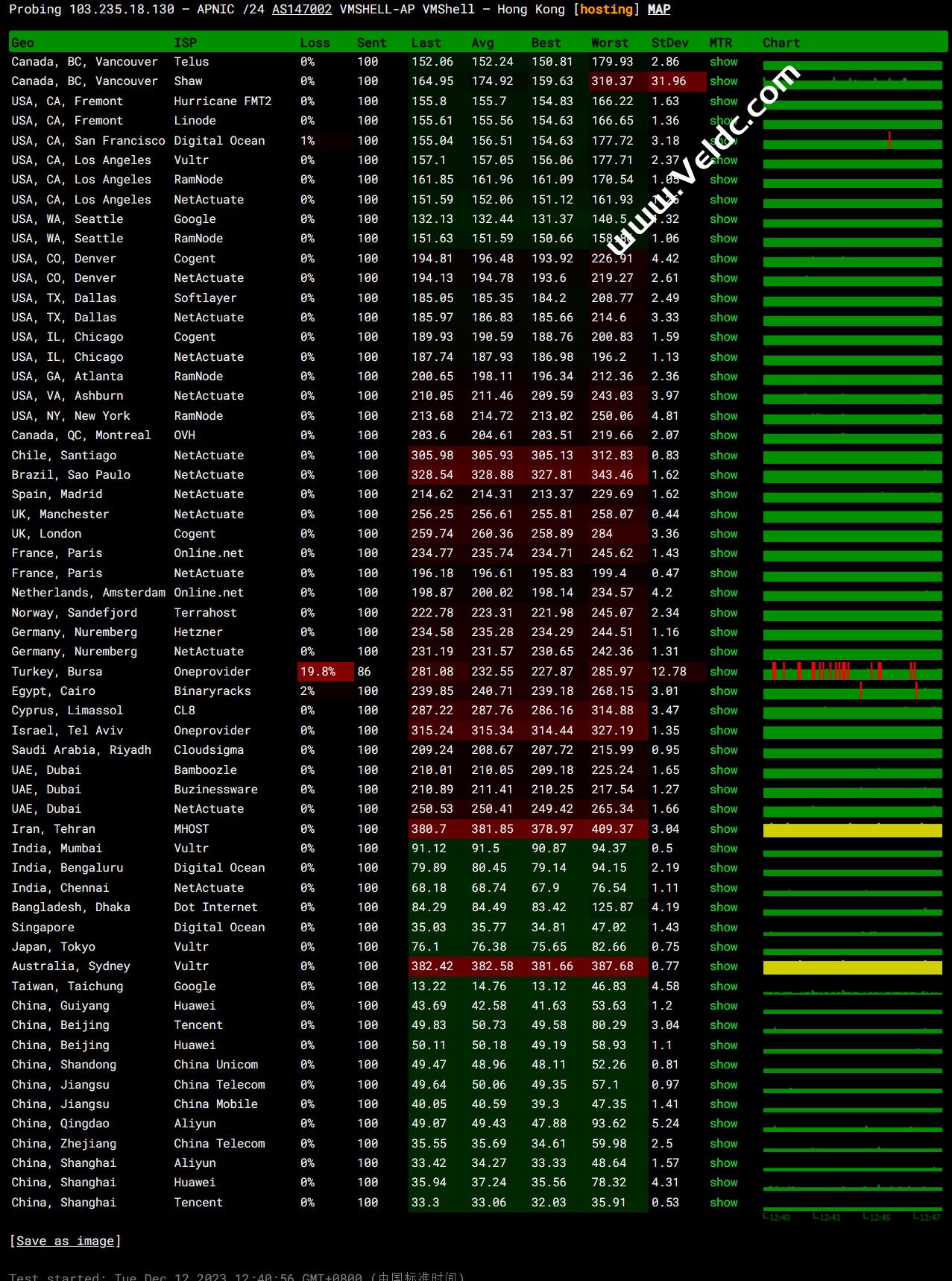This screenshot has height=1281, width=952.
Task: Click the 19.8% loss cell for Turkey
Action: (318, 672)
